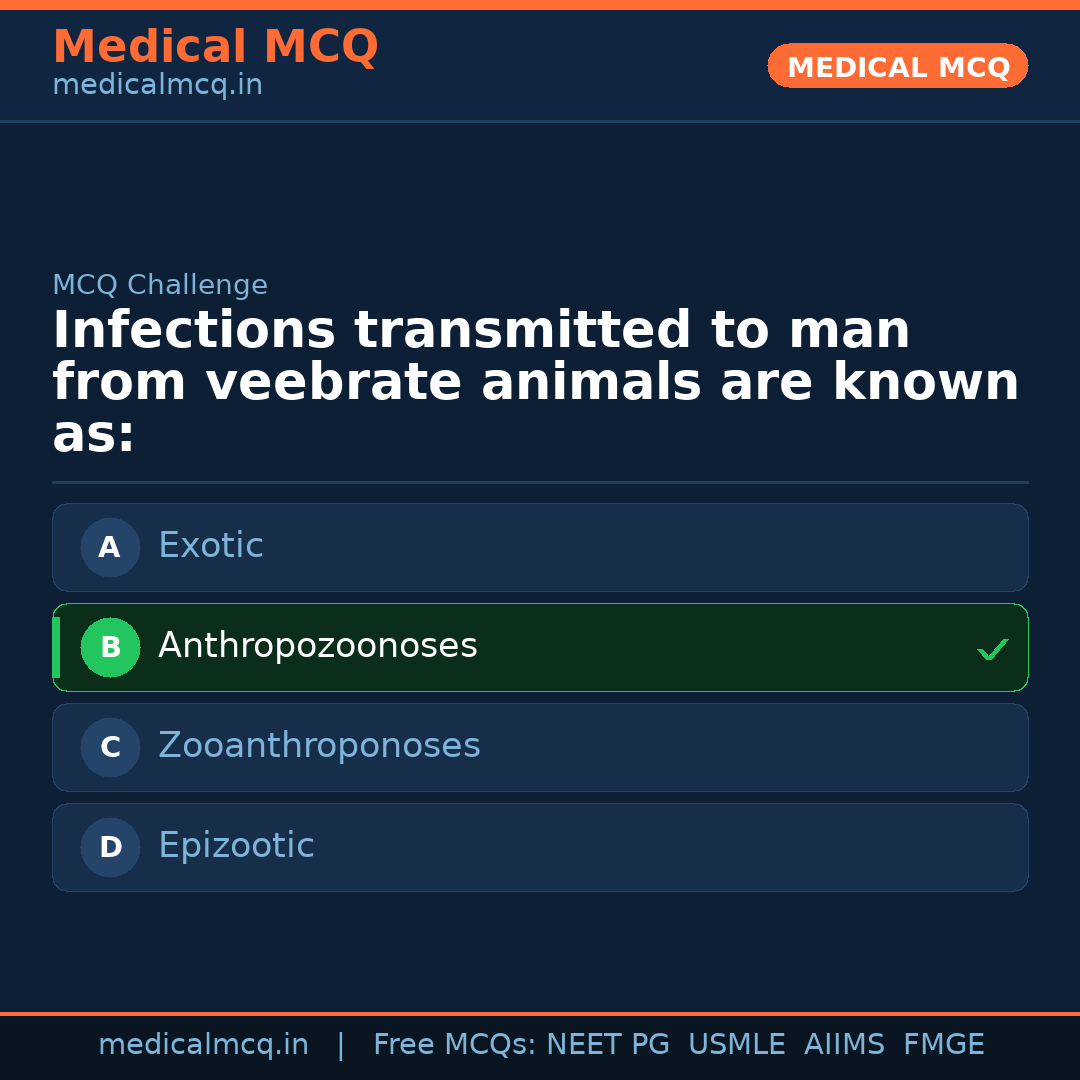
Task: Open the Medical MCQ header title
Action: [215, 47]
